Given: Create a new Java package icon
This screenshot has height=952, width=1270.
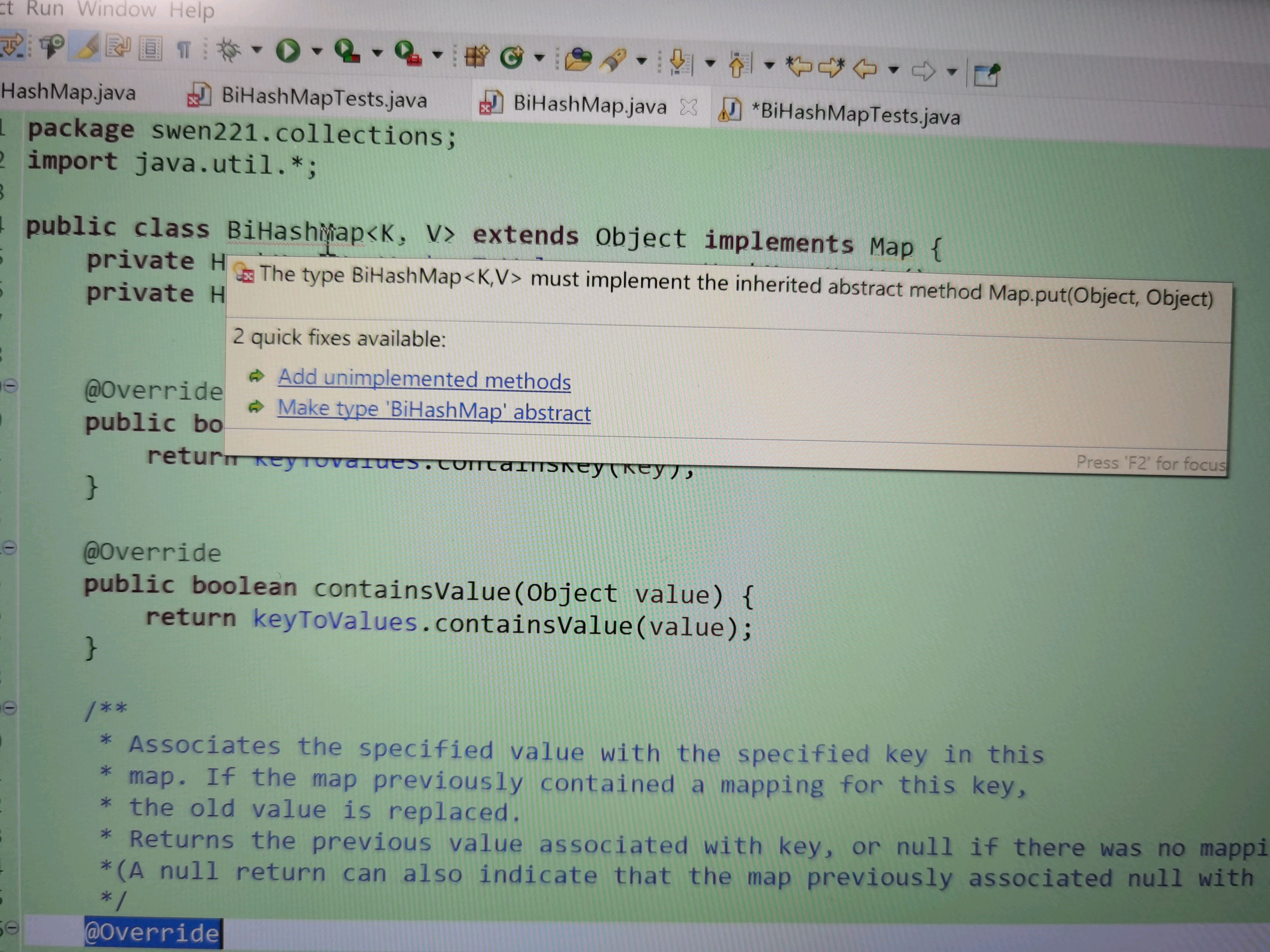Looking at the screenshot, I should click(477, 56).
